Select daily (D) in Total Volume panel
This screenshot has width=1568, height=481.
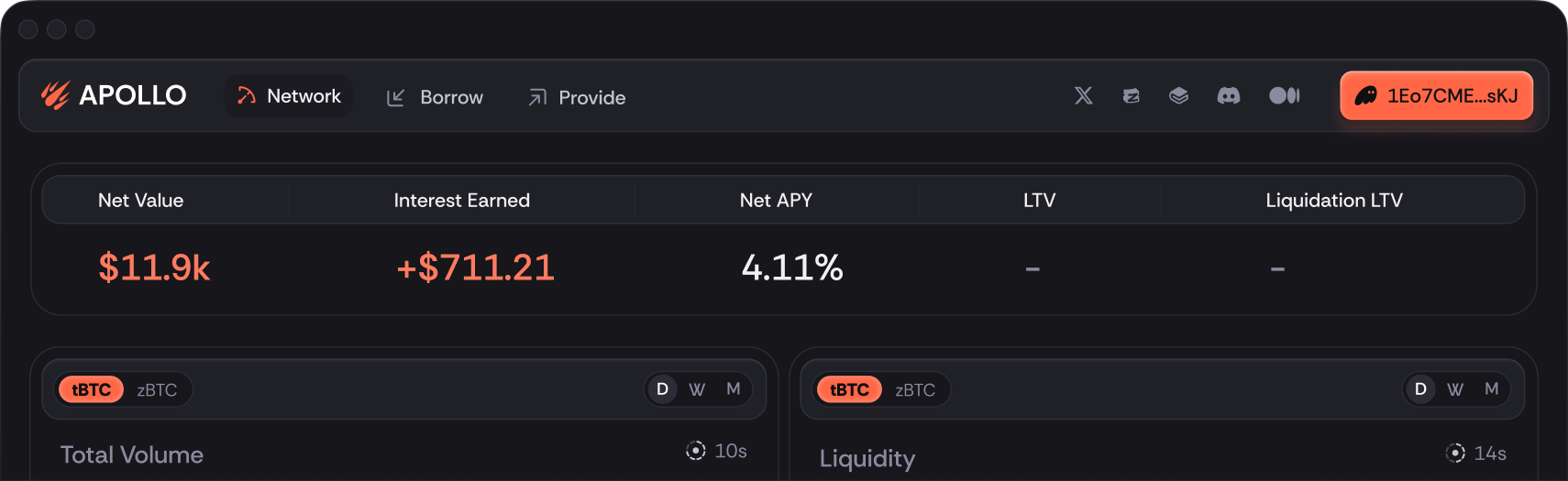point(662,389)
